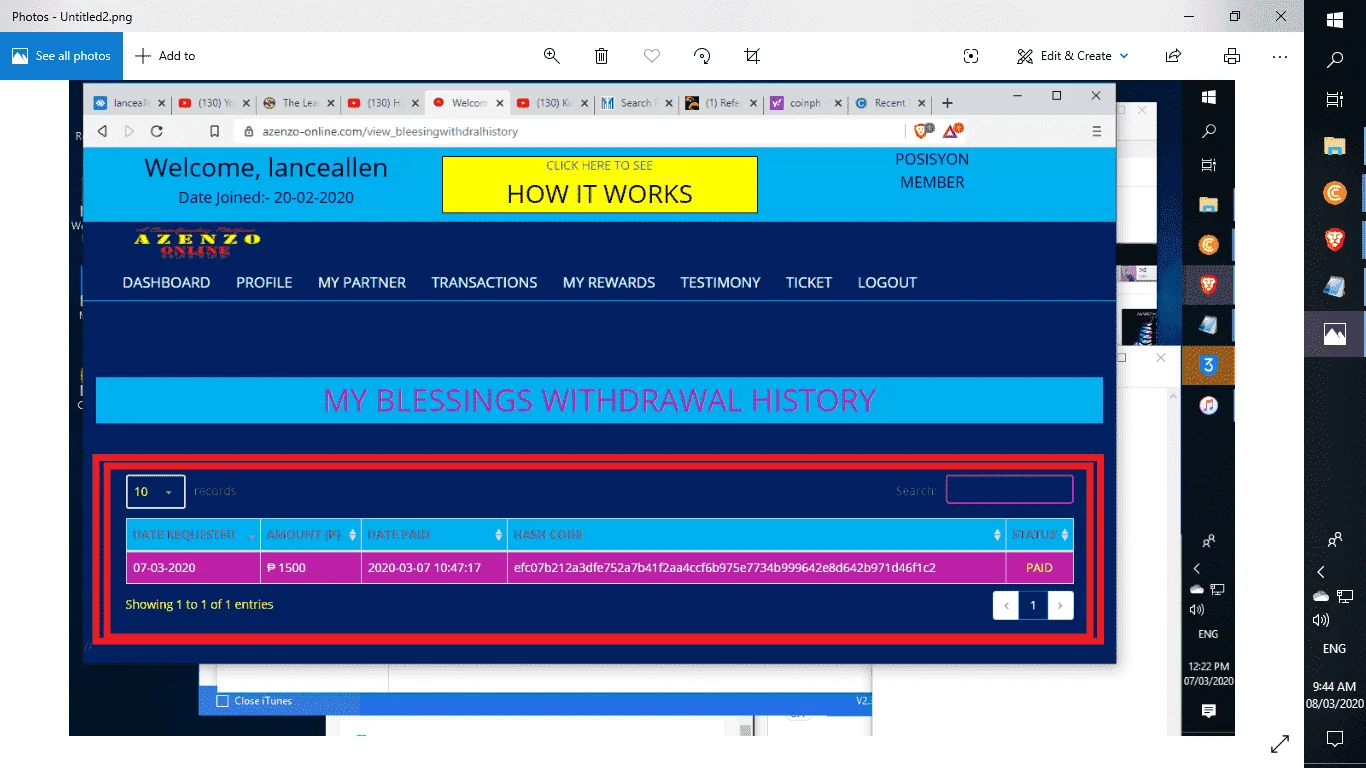The width and height of the screenshot is (1366, 768).
Task: Switch to the 'Recent' browser tab
Action: (x=889, y=103)
